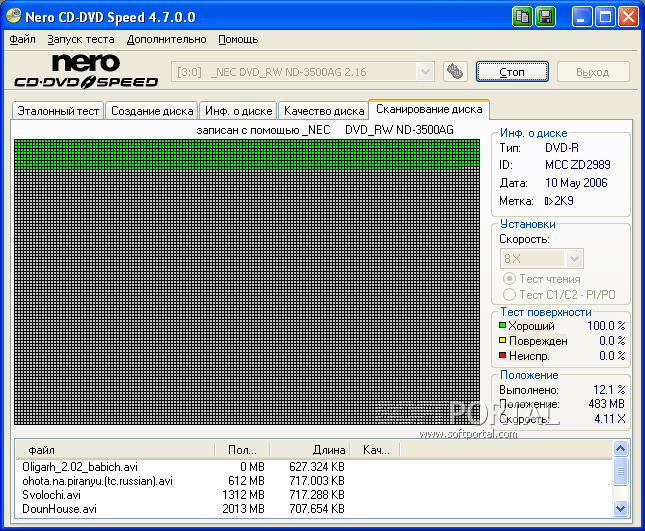The image size is (645, 531).
Task: Maximize the Nero CD-DVD Speed window
Action: [x=605, y=17]
